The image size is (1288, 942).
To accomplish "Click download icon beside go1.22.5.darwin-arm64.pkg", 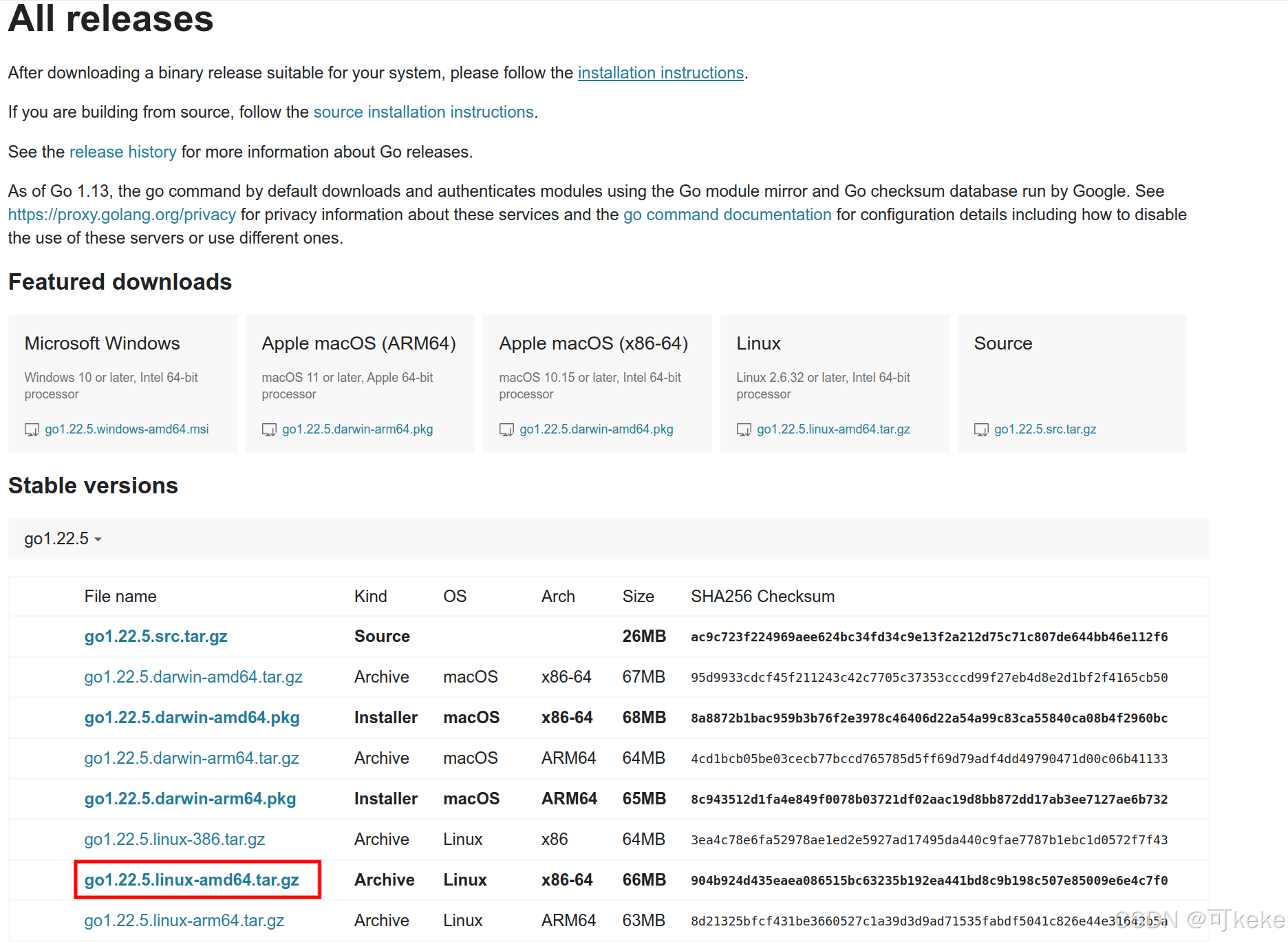I will pyautogui.click(x=269, y=429).
